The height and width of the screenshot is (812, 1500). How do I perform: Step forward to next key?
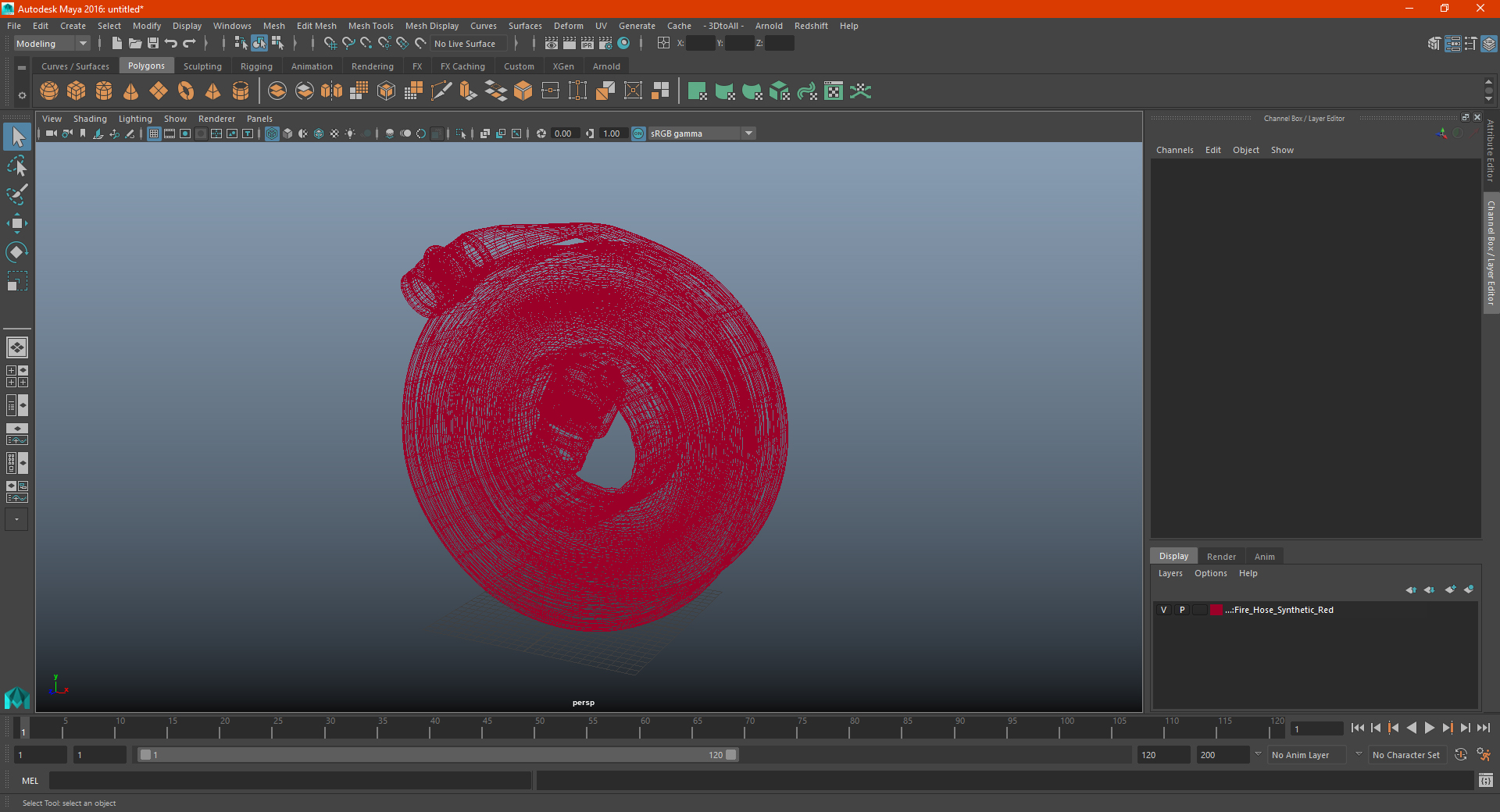tap(1448, 728)
